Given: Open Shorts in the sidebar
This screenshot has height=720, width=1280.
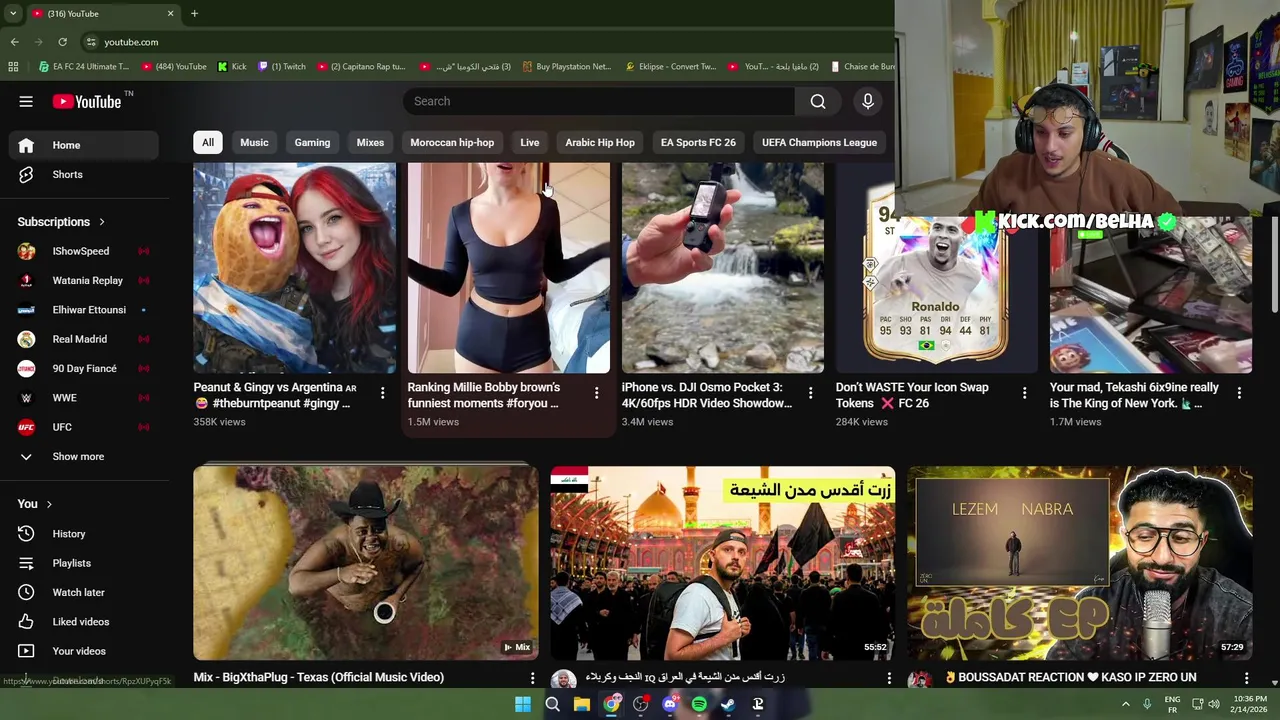Looking at the screenshot, I should tap(86, 174).
